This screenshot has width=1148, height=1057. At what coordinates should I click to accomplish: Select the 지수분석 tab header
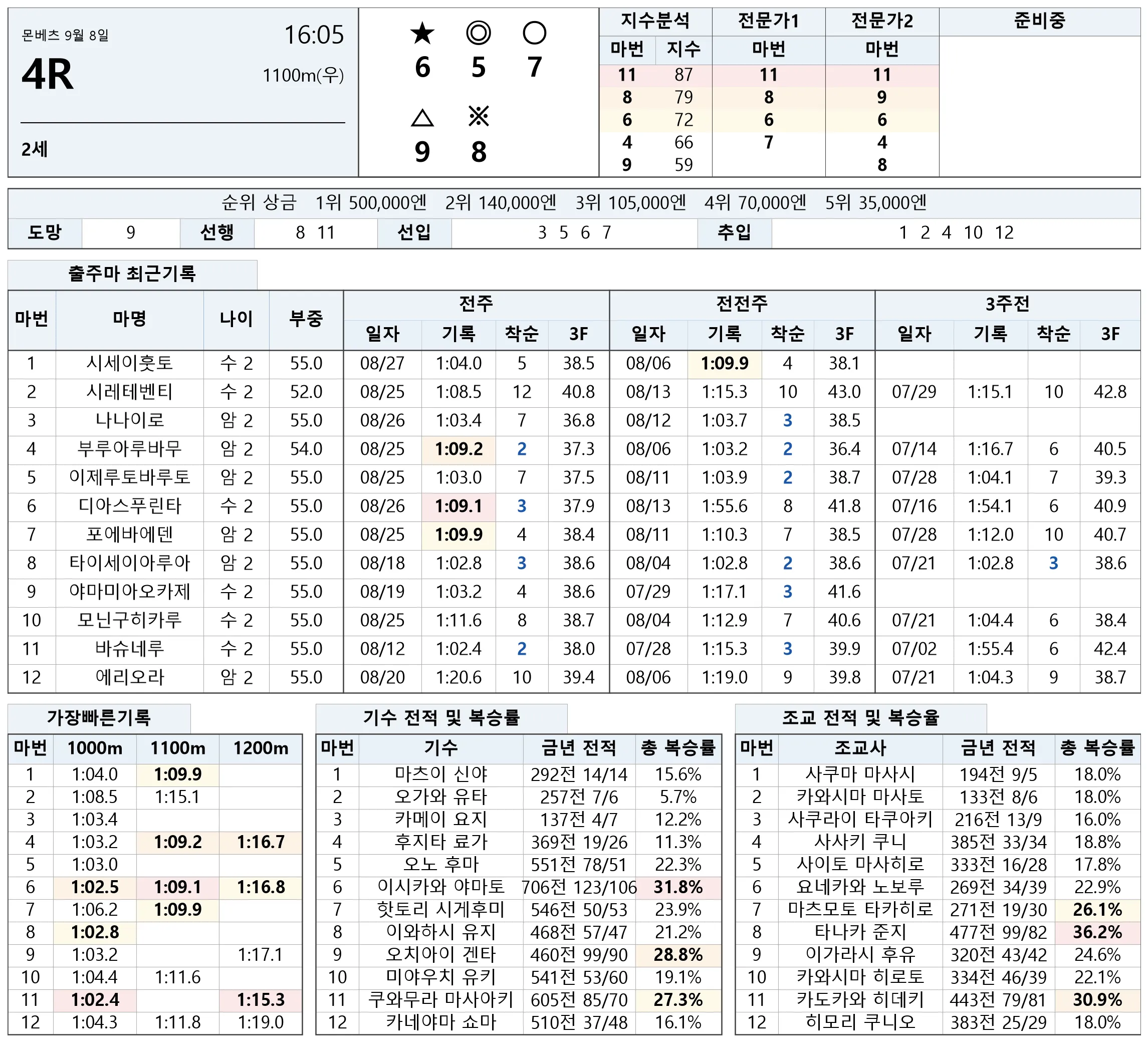click(655, 21)
